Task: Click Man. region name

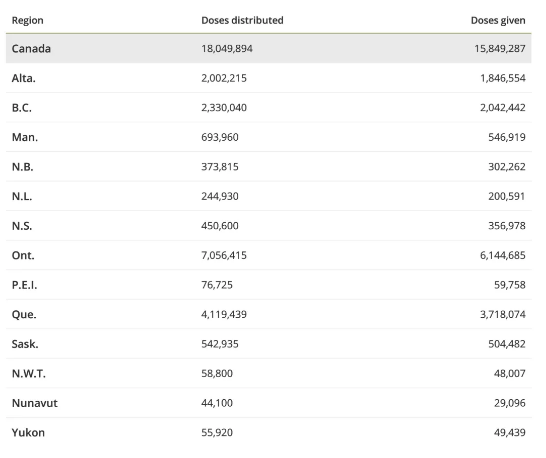Action: tap(25, 137)
